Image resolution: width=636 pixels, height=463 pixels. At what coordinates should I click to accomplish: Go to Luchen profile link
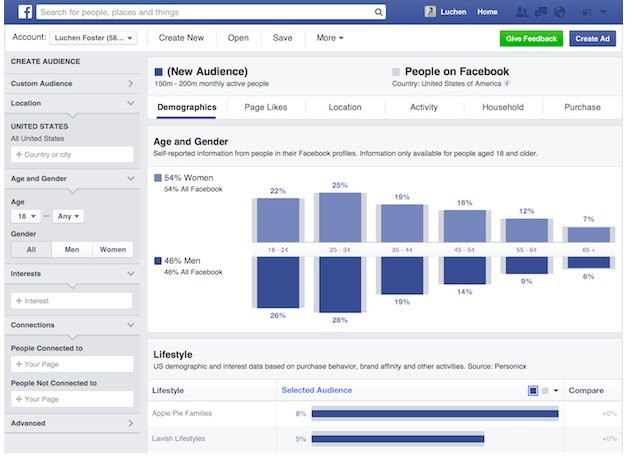pos(453,12)
